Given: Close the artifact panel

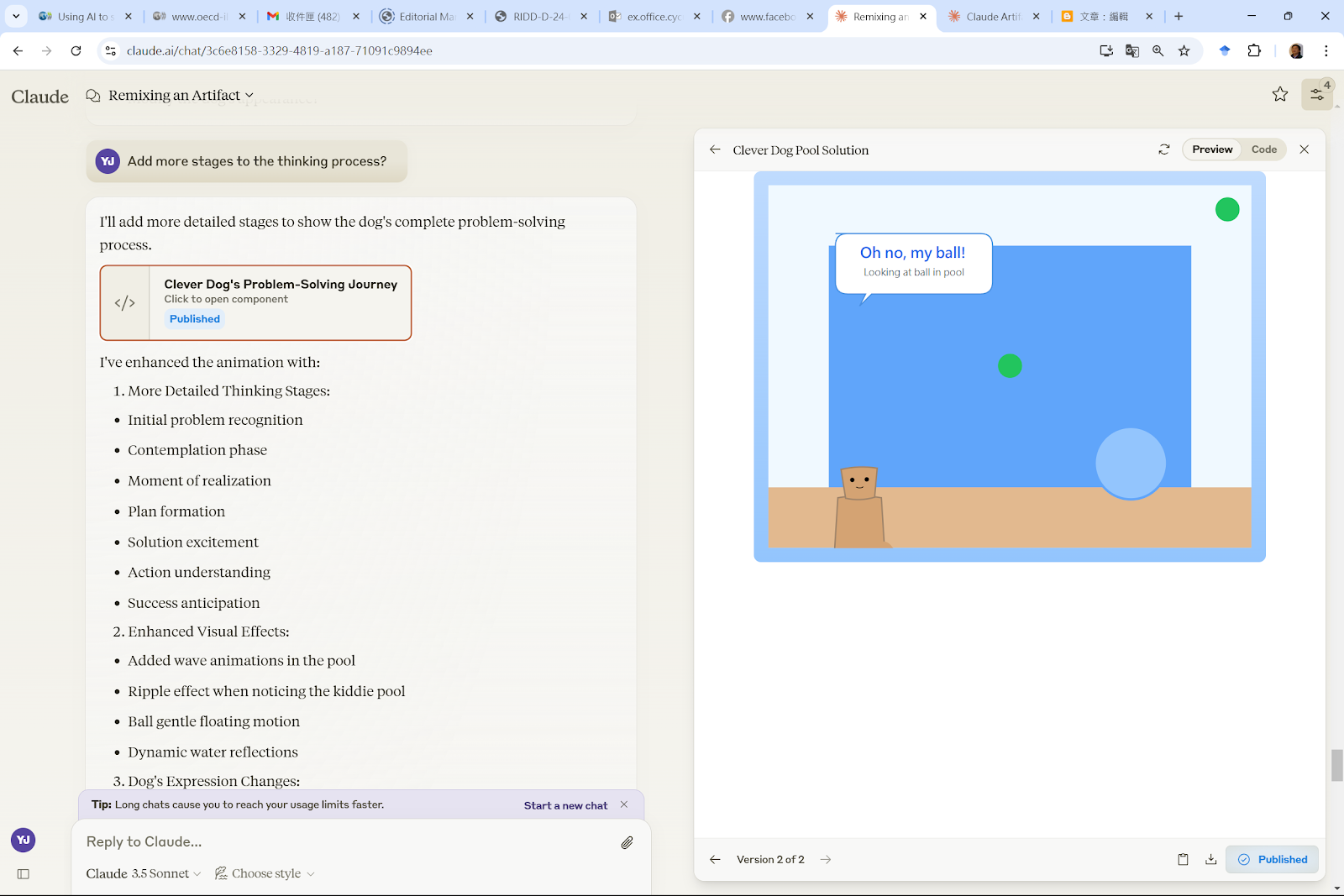Looking at the screenshot, I should 1304,149.
